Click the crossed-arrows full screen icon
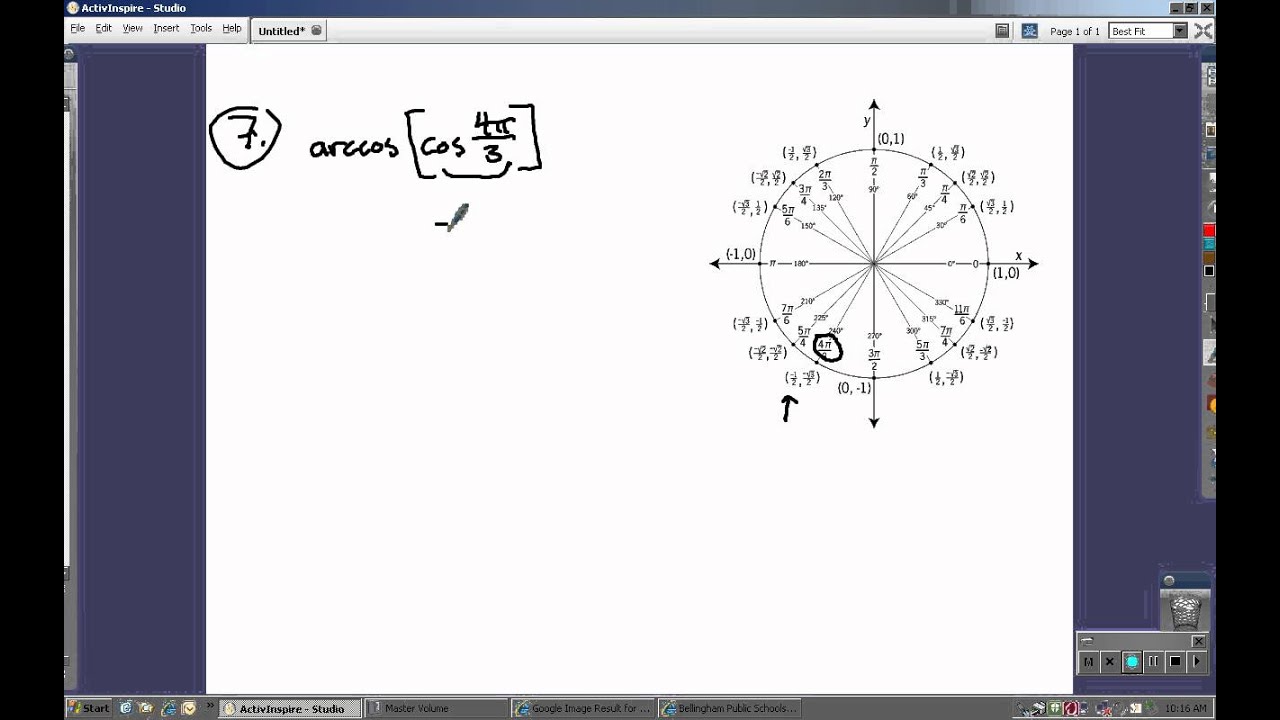Screen dimensions: 1280x720 coord(1203,31)
